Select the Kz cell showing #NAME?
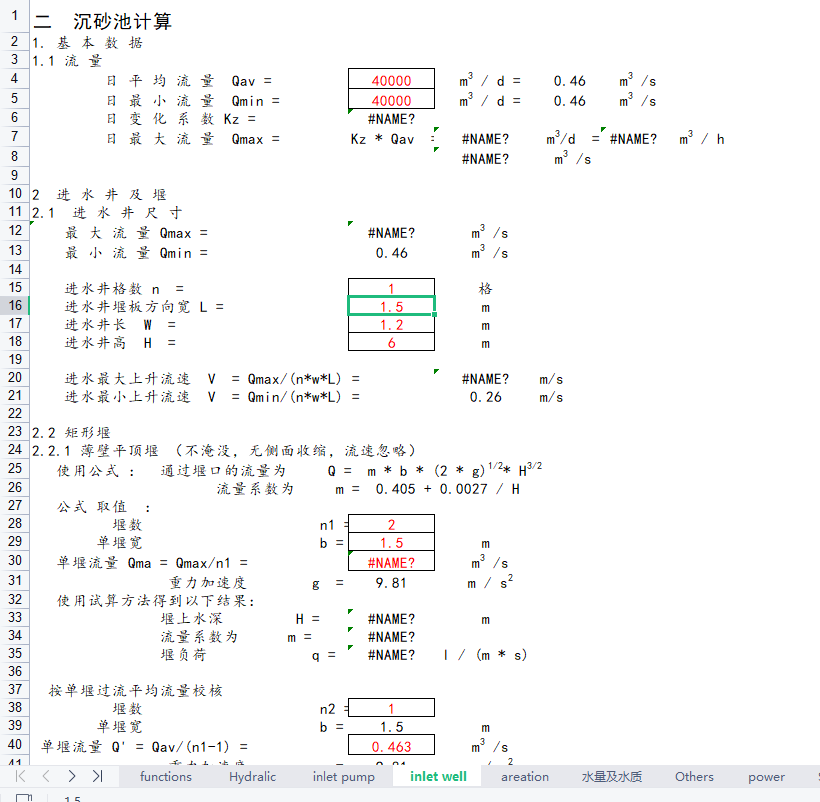 click(391, 119)
